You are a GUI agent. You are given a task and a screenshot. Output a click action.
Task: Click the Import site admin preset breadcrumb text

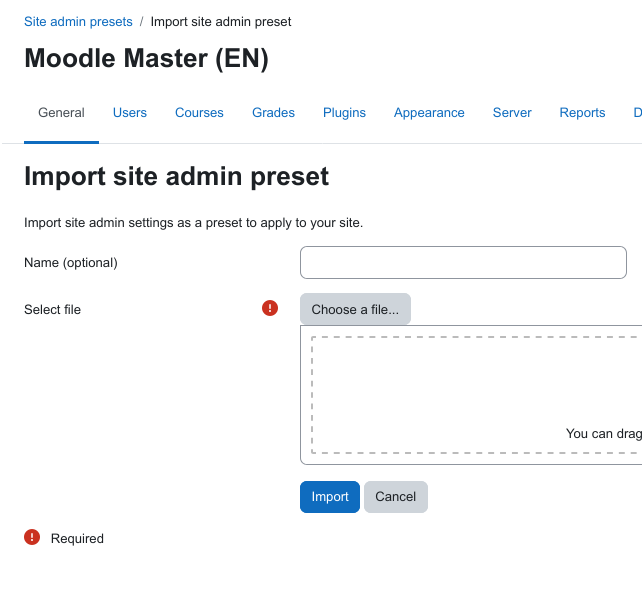pyautogui.click(x=221, y=22)
